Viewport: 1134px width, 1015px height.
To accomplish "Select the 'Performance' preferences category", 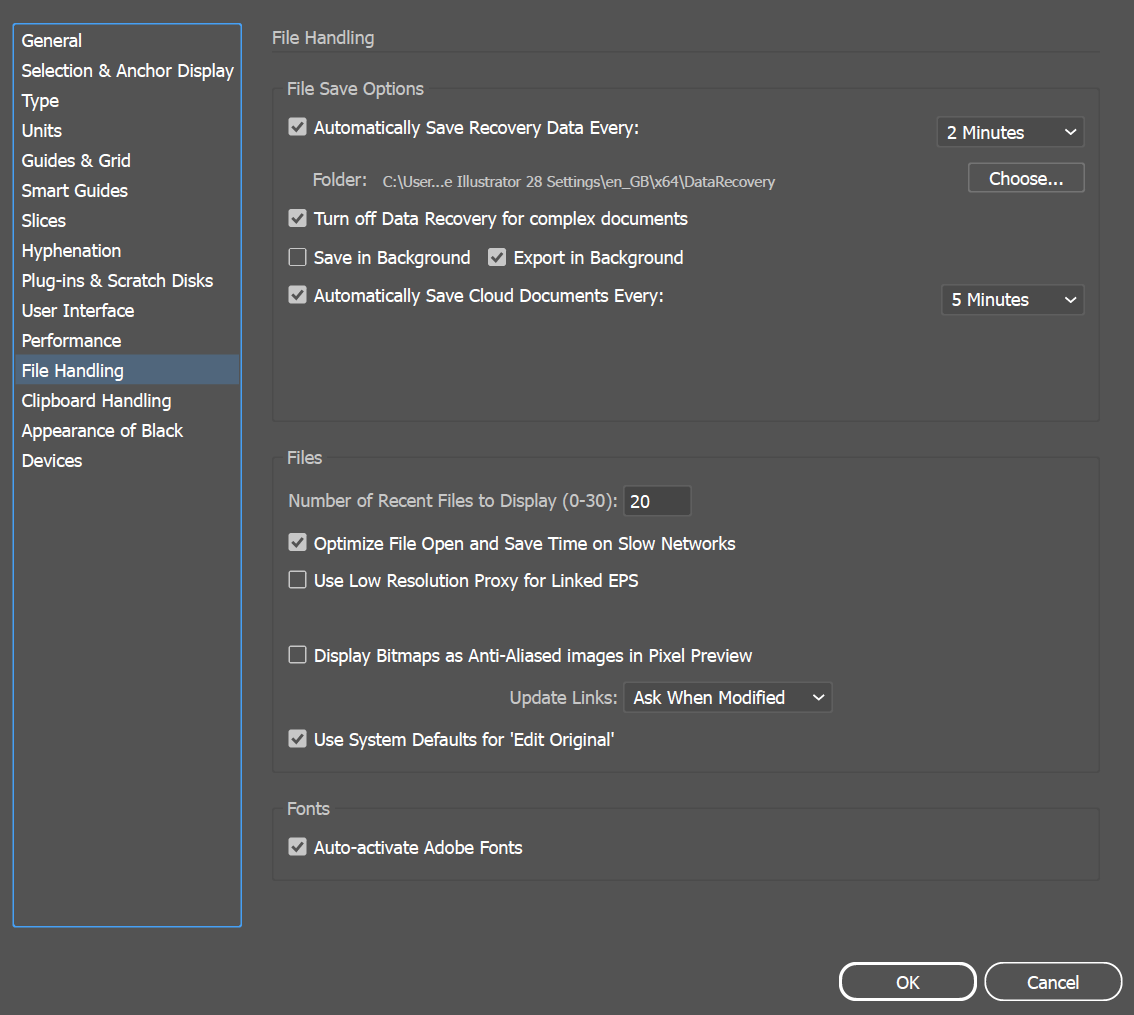I will [x=71, y=340].
